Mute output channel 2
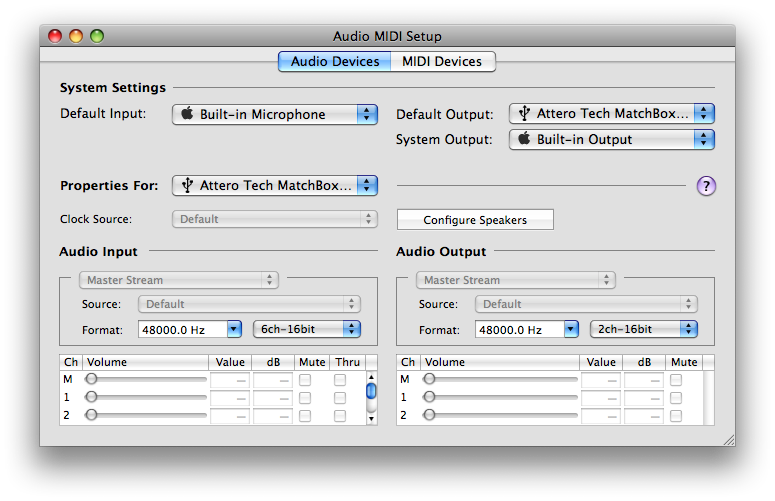 [676, 415]
